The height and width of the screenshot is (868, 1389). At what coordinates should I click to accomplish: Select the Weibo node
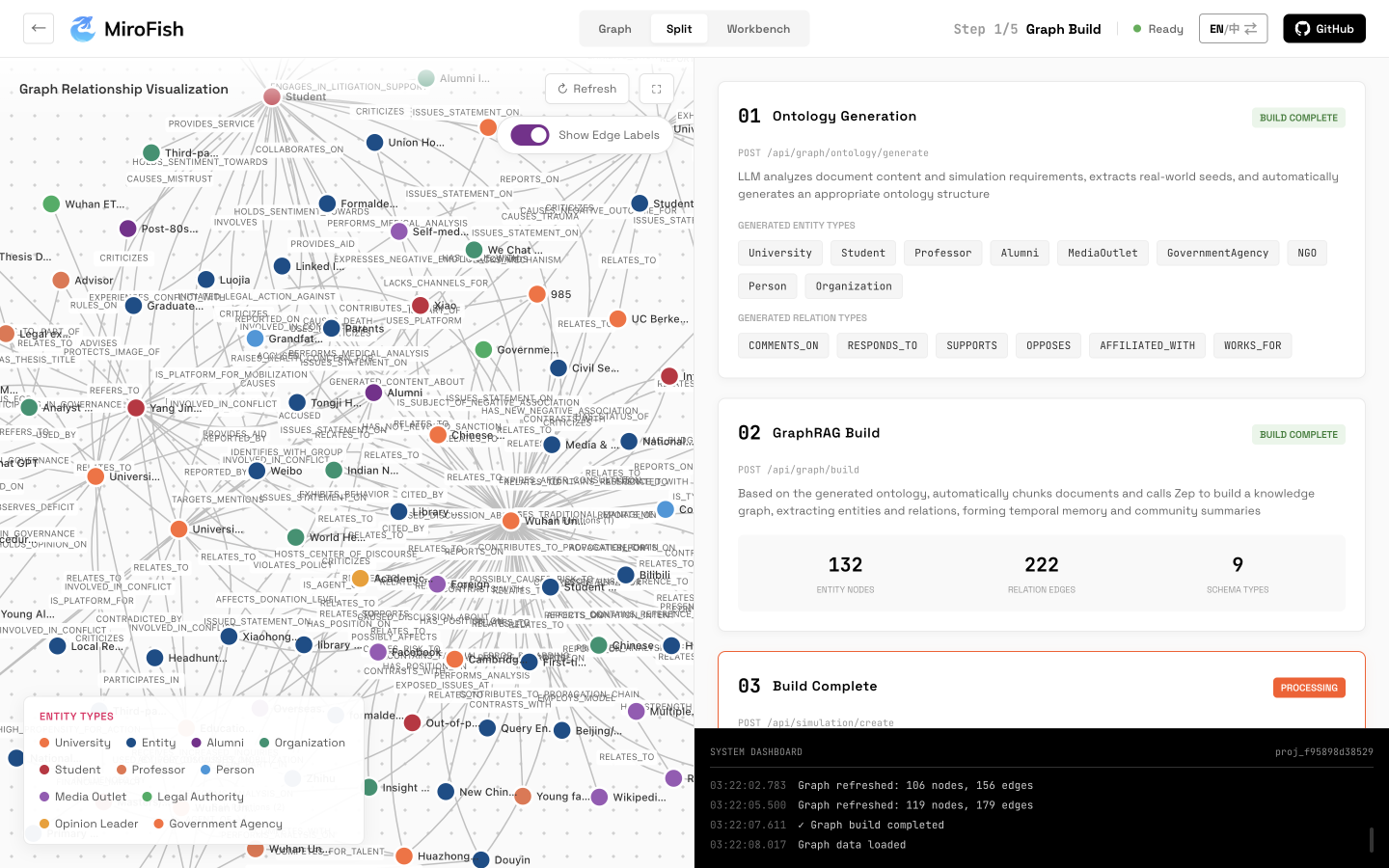coord(257,471)
